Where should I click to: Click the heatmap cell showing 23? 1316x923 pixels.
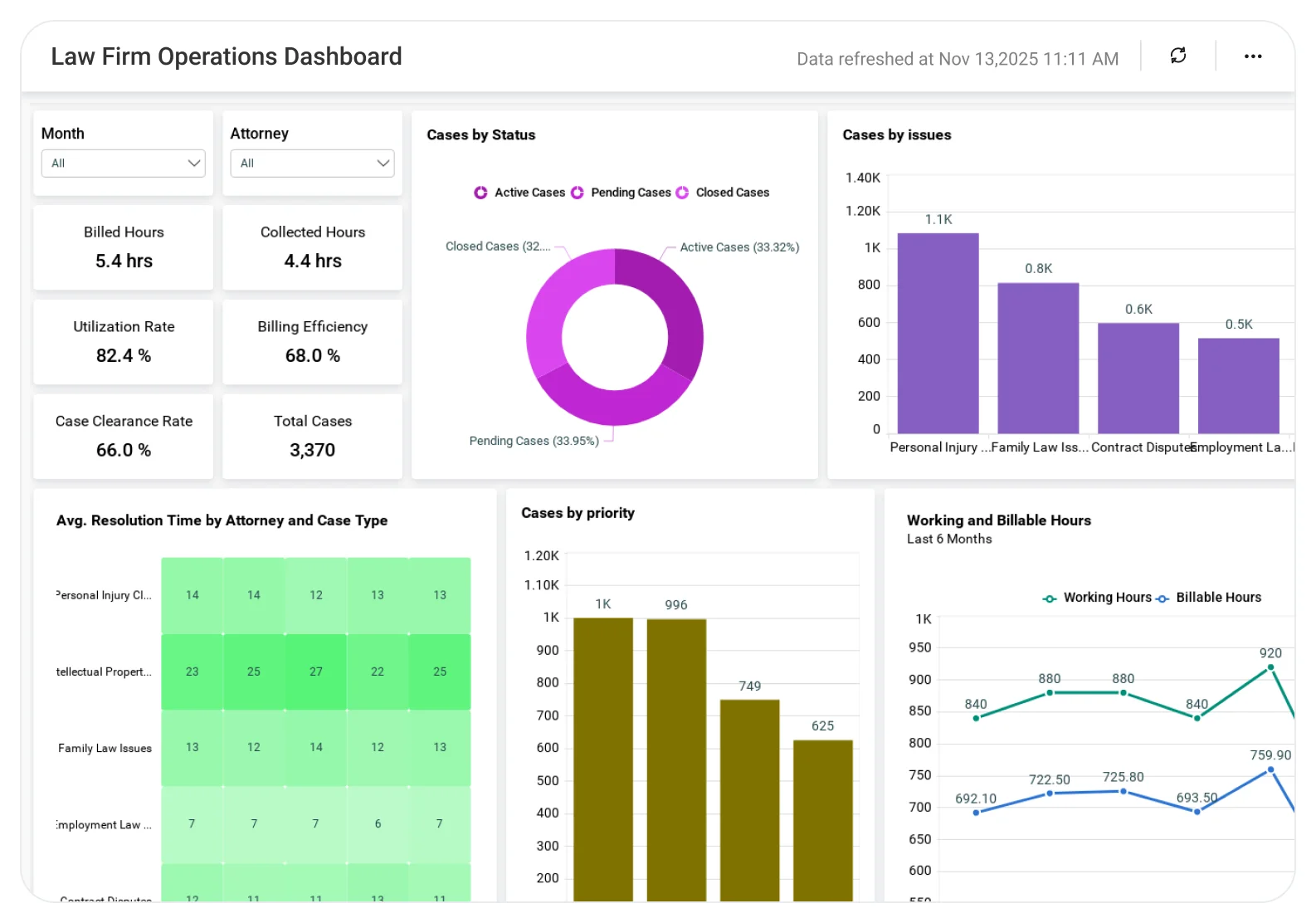click(x=192, y=671)
